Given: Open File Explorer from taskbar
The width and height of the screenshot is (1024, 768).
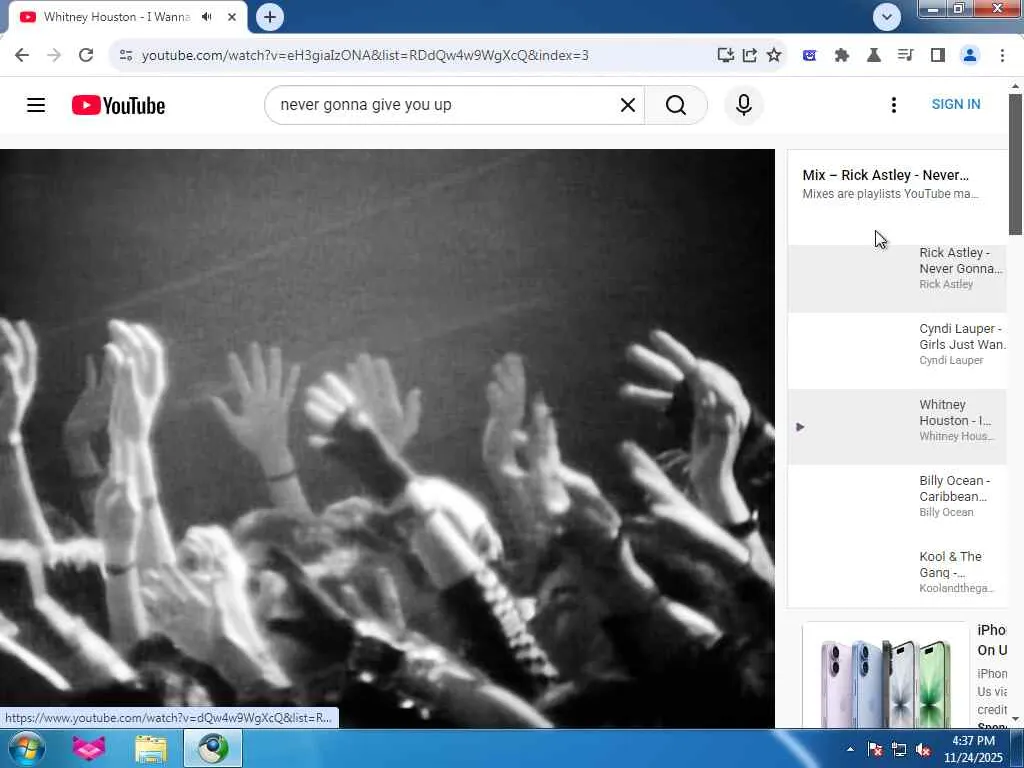Looking at the screenshot, I should pyautogui.click(x=151, y=749).
